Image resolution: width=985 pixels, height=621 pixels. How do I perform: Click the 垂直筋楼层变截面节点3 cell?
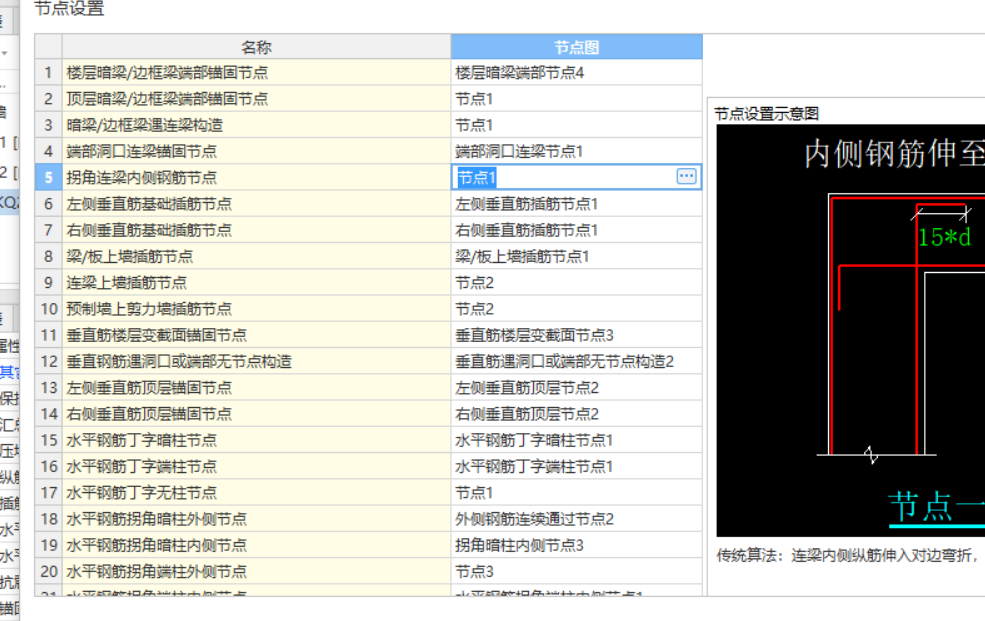576,335
